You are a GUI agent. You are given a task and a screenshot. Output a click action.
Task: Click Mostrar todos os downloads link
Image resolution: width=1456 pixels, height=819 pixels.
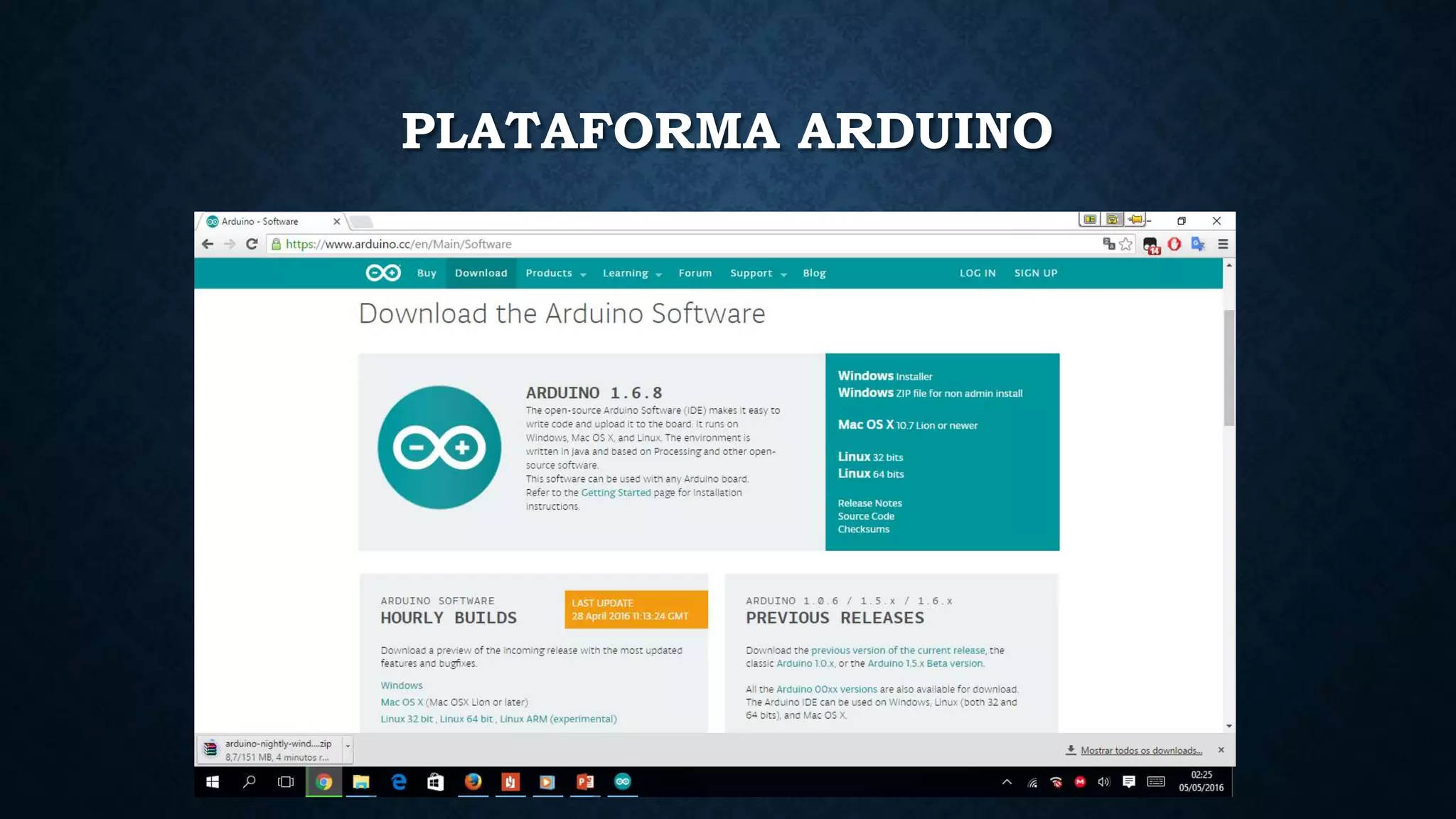[1141, 750]
